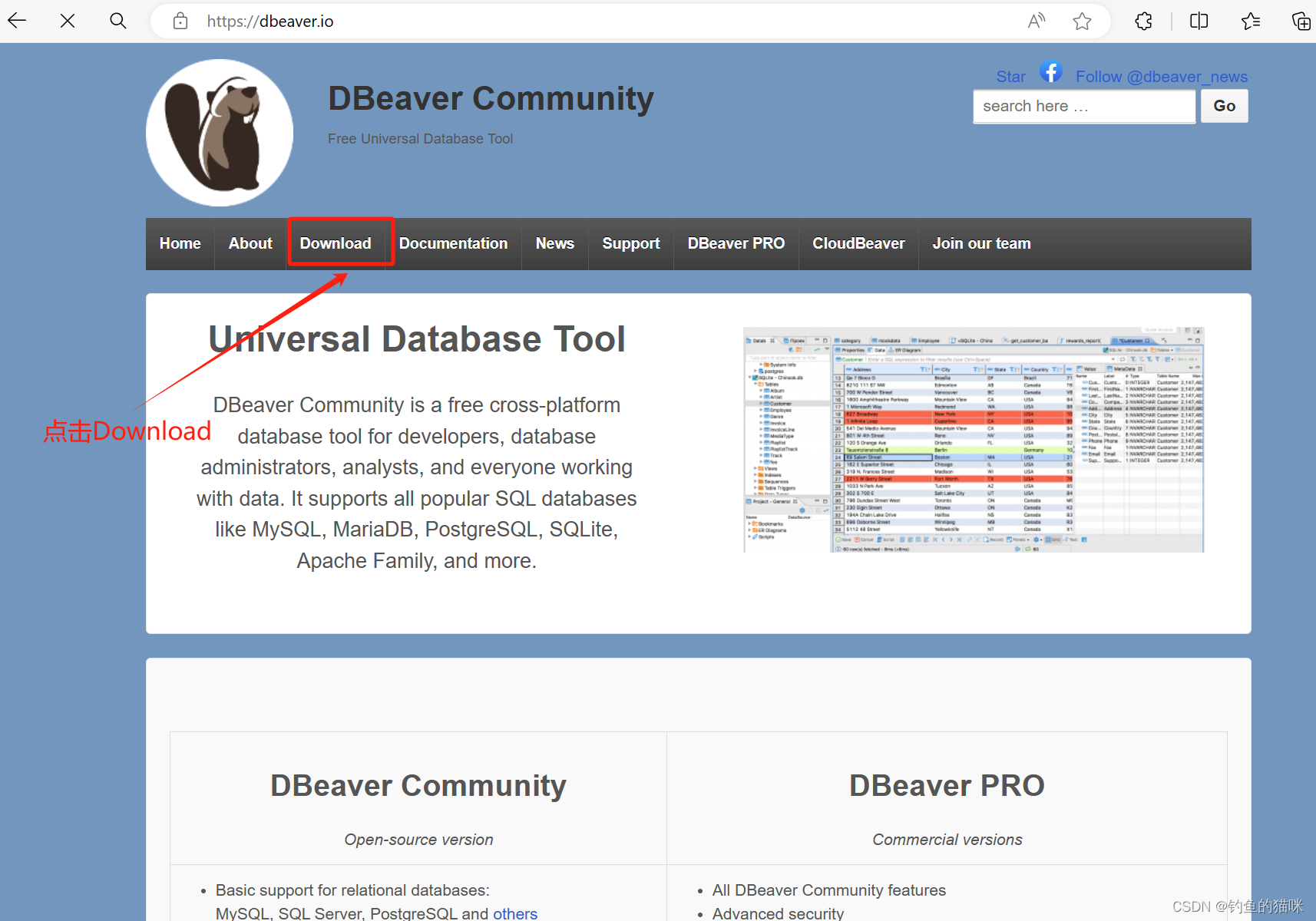The height and width of the screenshot is (921, 1316).
Task: Open the Home menu item
Action: coord(180,243)
